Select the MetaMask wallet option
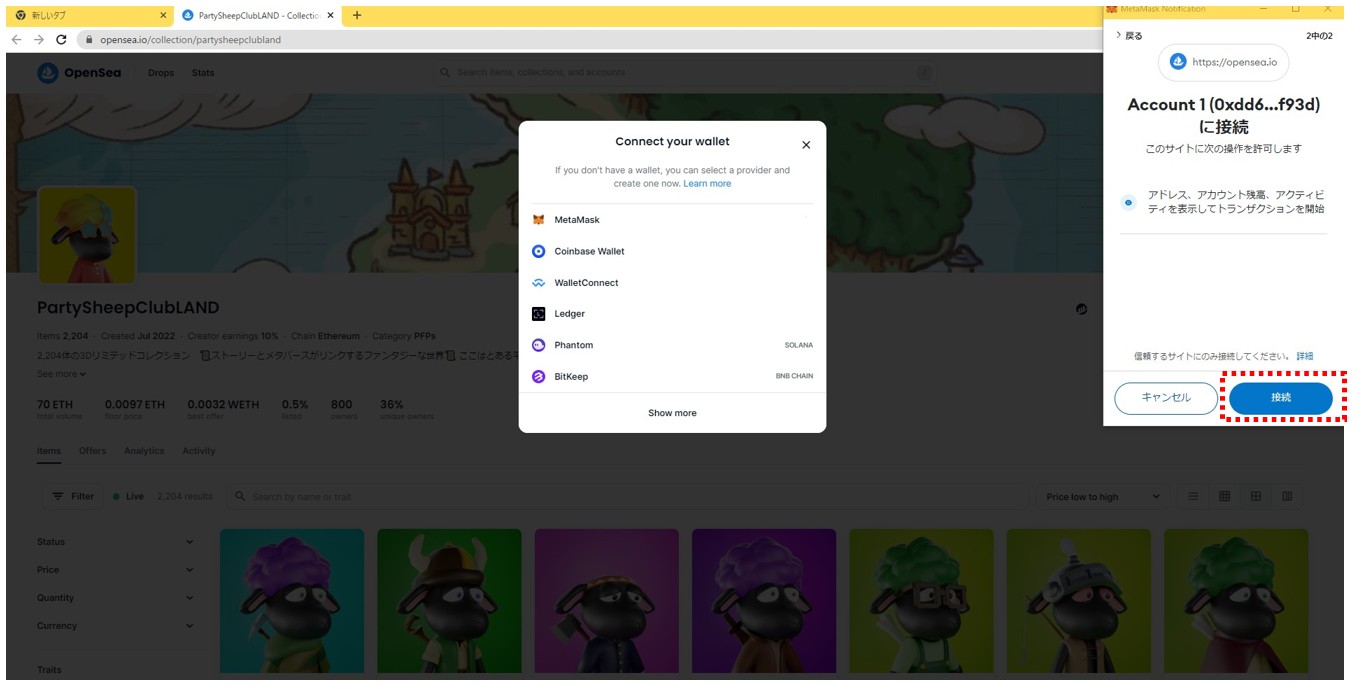 coord(672,220)
